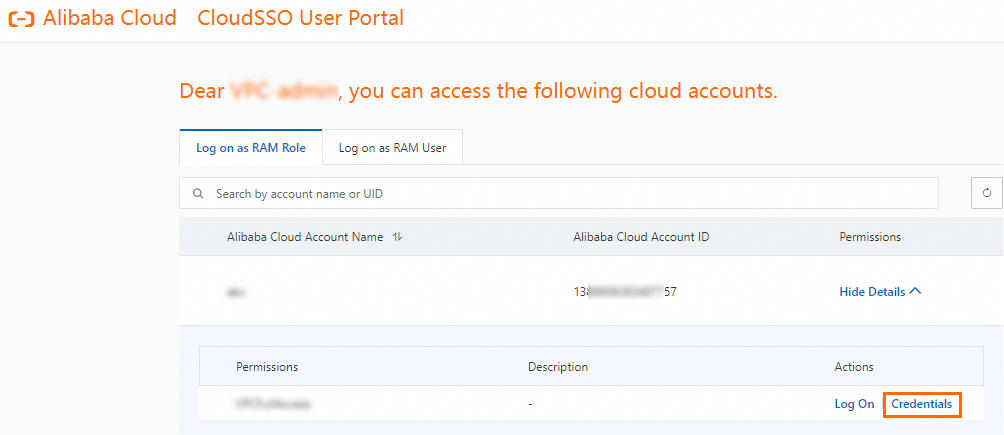Screen dimensions: 1004x435
Task: Click the blurred account name in the row
Action: click(x=237, y=292)
